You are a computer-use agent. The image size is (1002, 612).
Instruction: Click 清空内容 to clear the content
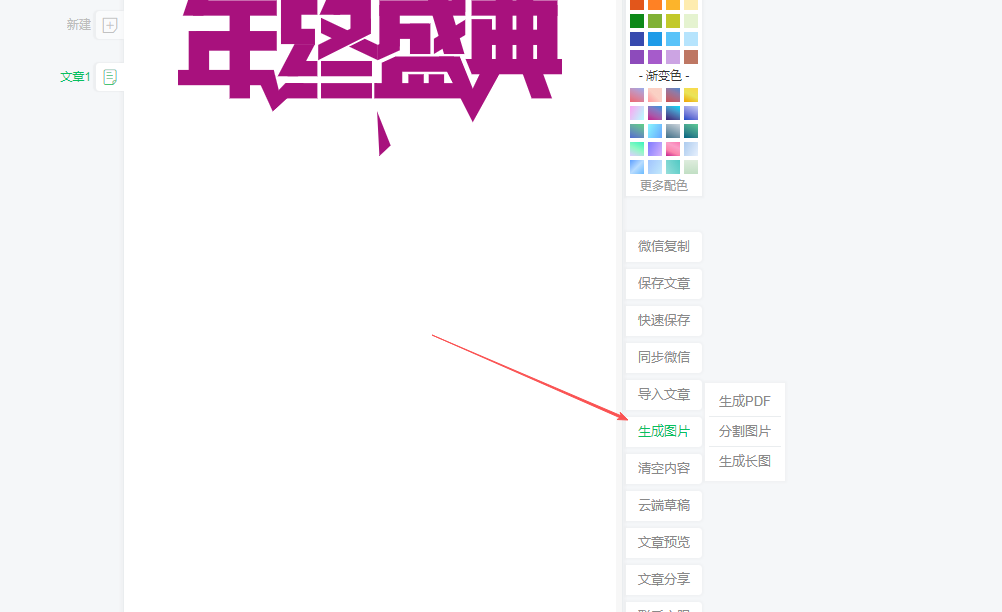(x=663, y=468)
